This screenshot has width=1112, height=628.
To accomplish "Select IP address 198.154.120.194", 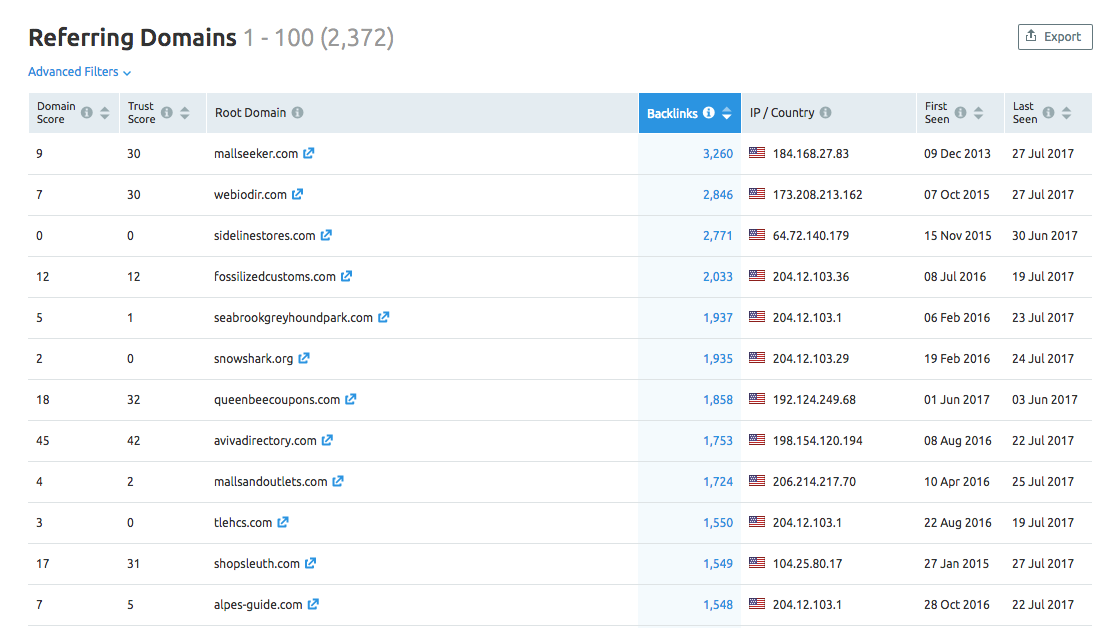I will (818, 441).
